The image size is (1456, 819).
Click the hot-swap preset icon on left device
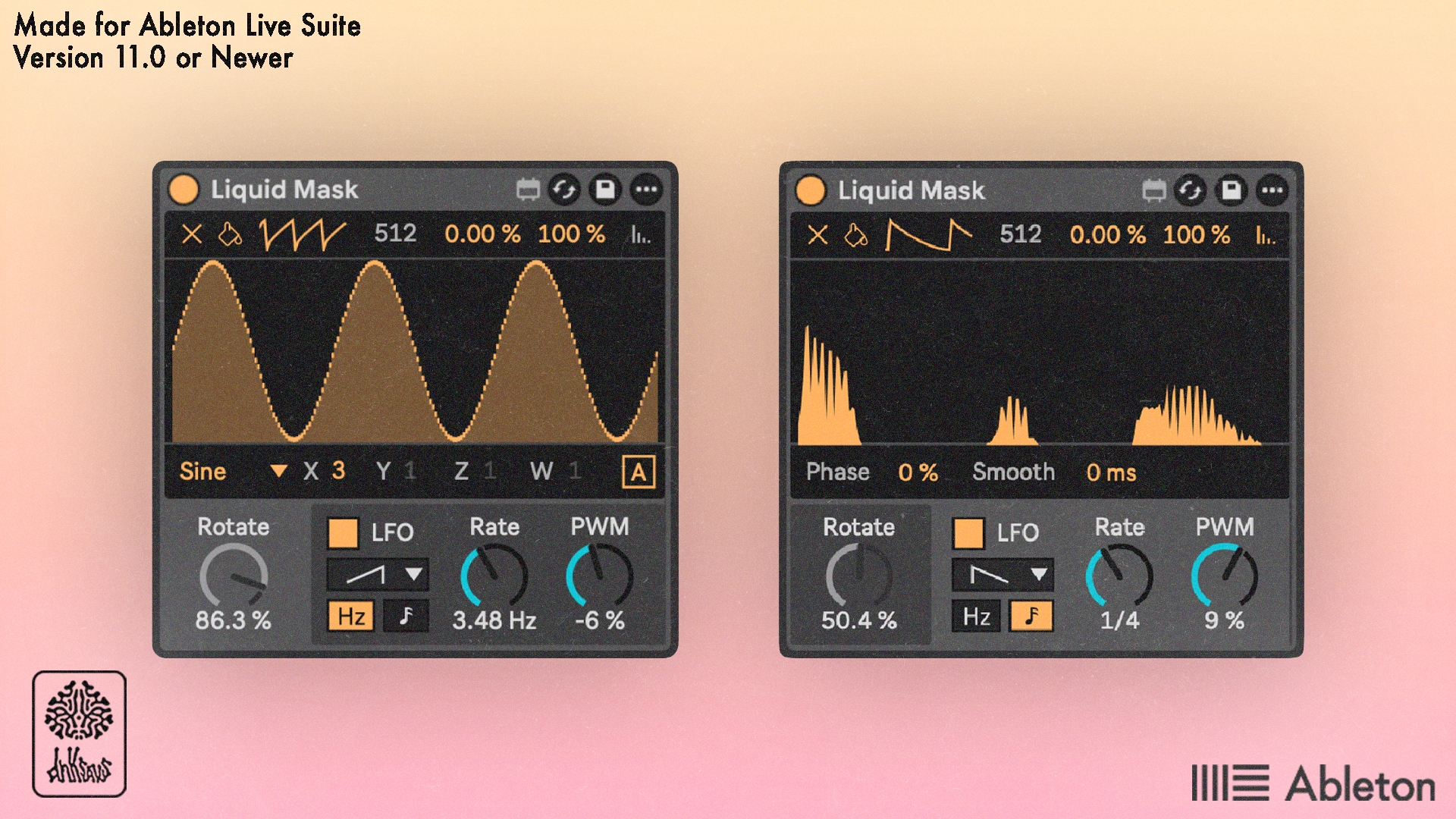coord(564,190)
